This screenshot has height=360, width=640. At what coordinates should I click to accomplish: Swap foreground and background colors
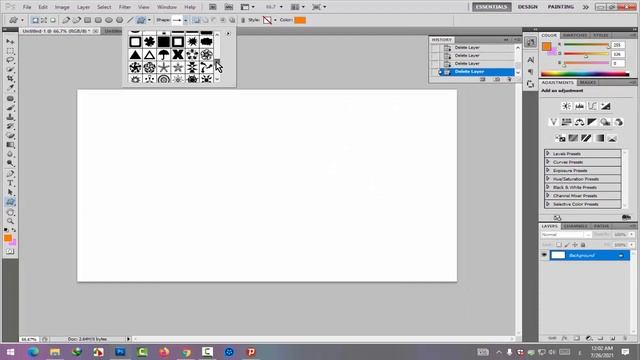tap(13, 230)
